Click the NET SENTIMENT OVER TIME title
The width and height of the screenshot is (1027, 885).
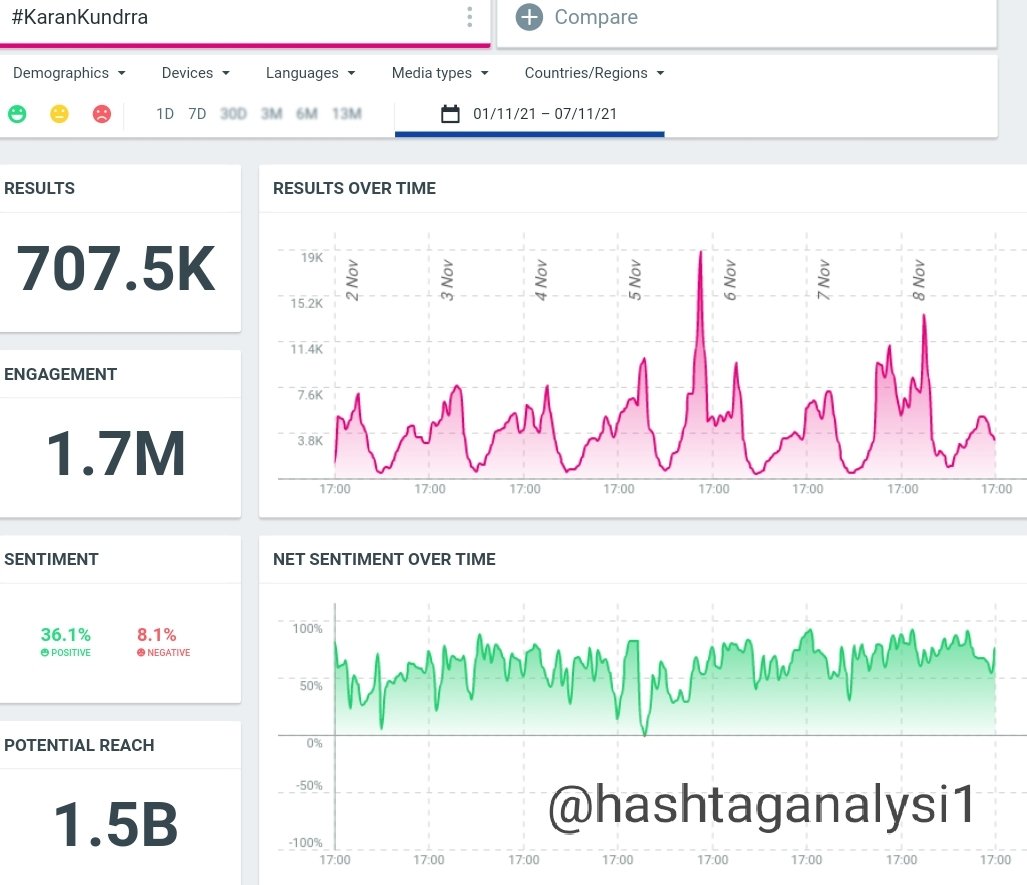coord(384,559)
